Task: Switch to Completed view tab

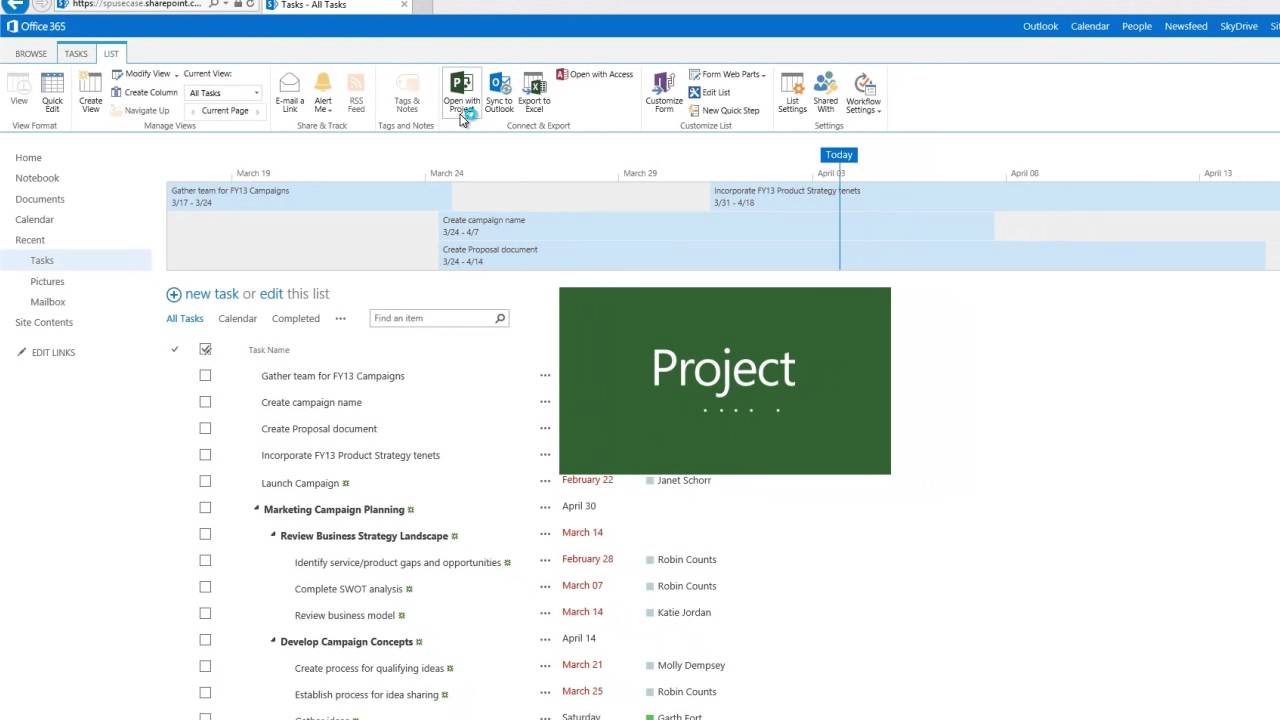Action: click(x=296, y=318)
